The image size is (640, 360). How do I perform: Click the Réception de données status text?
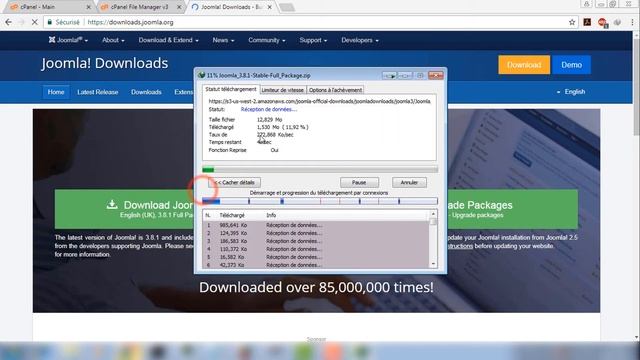[269, 109]
